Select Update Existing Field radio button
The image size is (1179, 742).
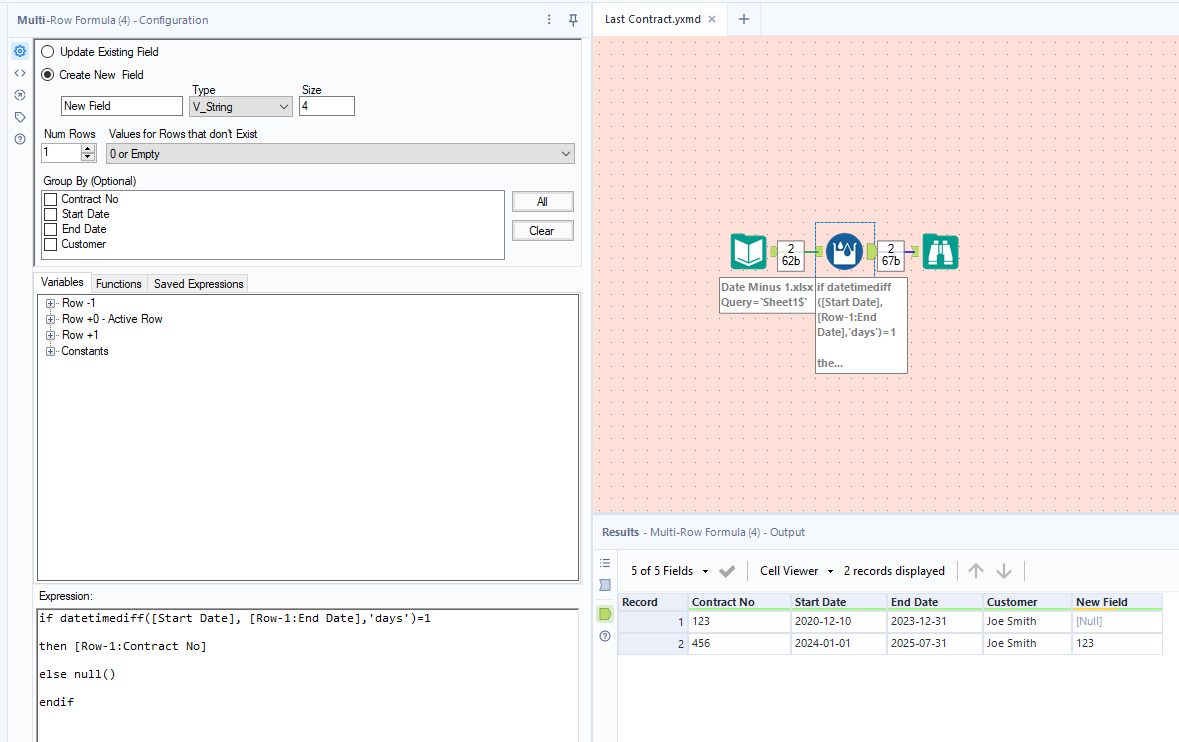48,52
